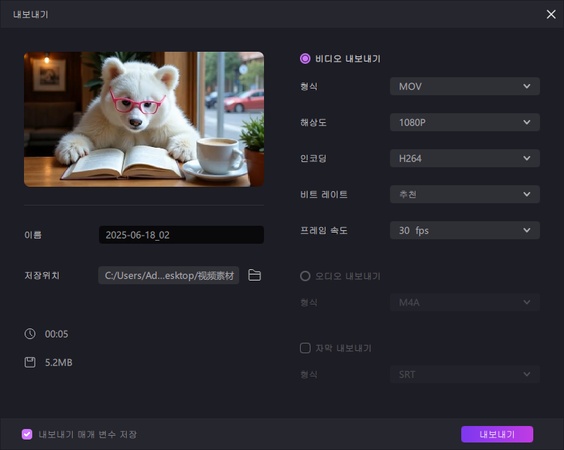Click the 비트 레이트 label
The image size is (564, 450).
[x=324, y=195]
